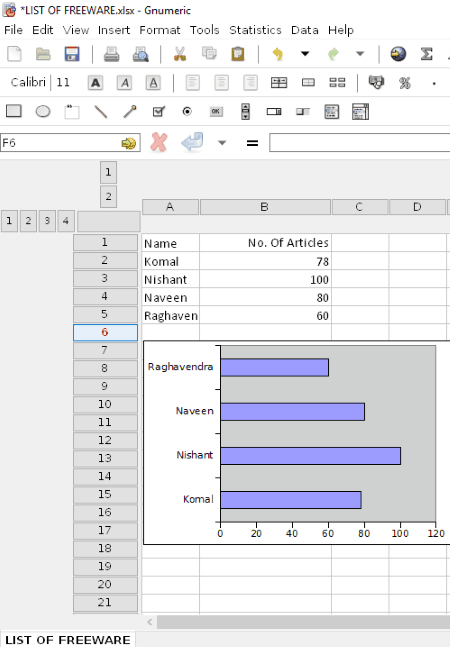Click the Save file floppy disk icon
The image size is (450, 647).
(x=72, y=54)
